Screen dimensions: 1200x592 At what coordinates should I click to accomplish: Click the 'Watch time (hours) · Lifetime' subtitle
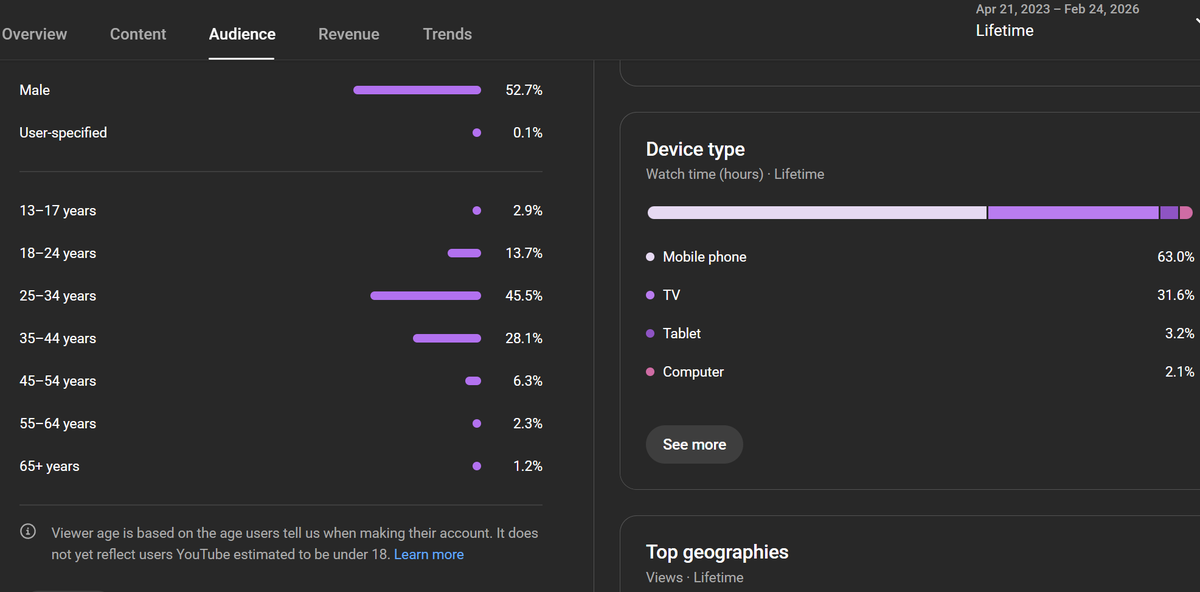[x=735, y=174]
